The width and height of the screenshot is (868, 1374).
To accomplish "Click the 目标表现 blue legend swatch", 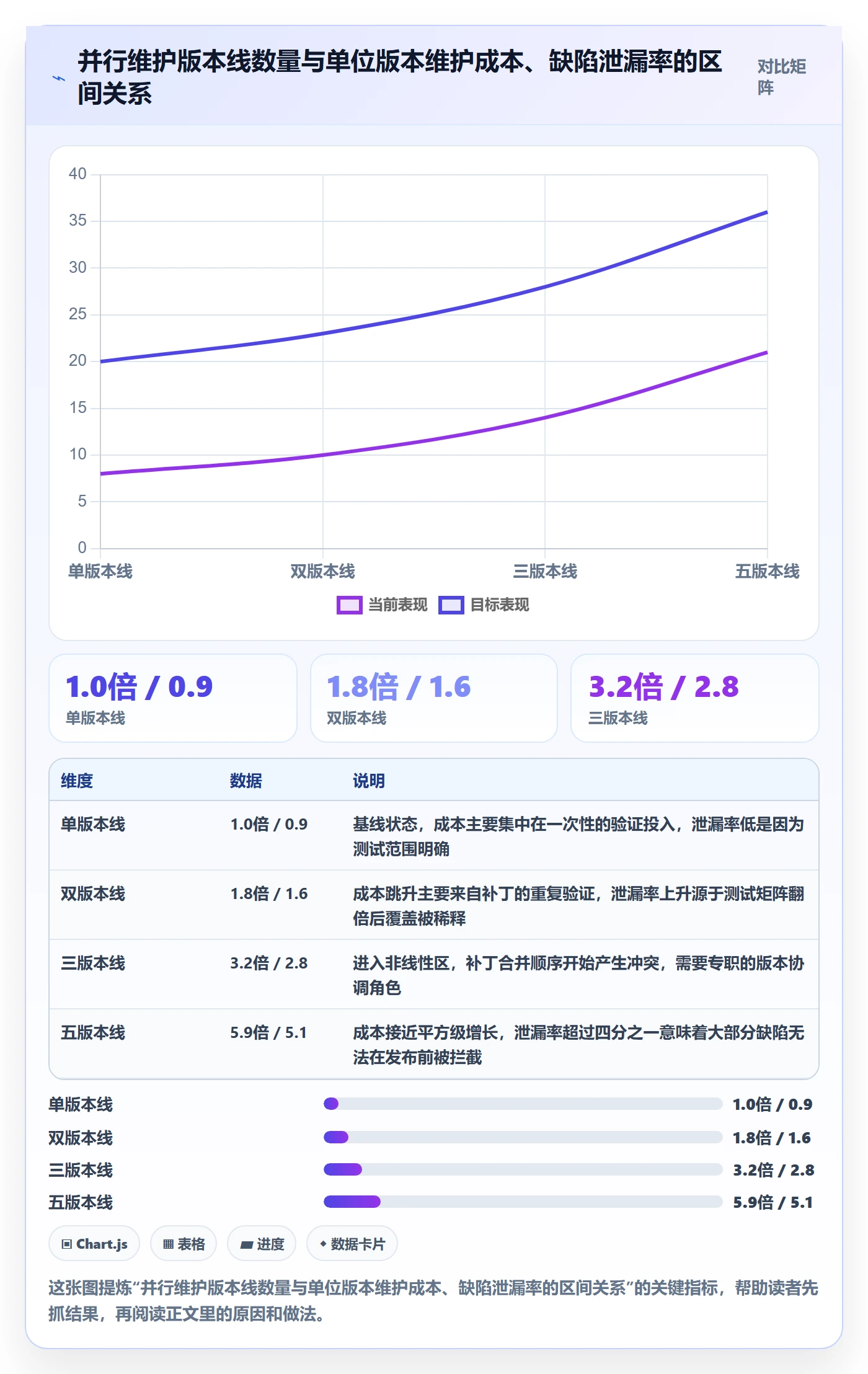I will pyautogui.click(x=451, y=605).
